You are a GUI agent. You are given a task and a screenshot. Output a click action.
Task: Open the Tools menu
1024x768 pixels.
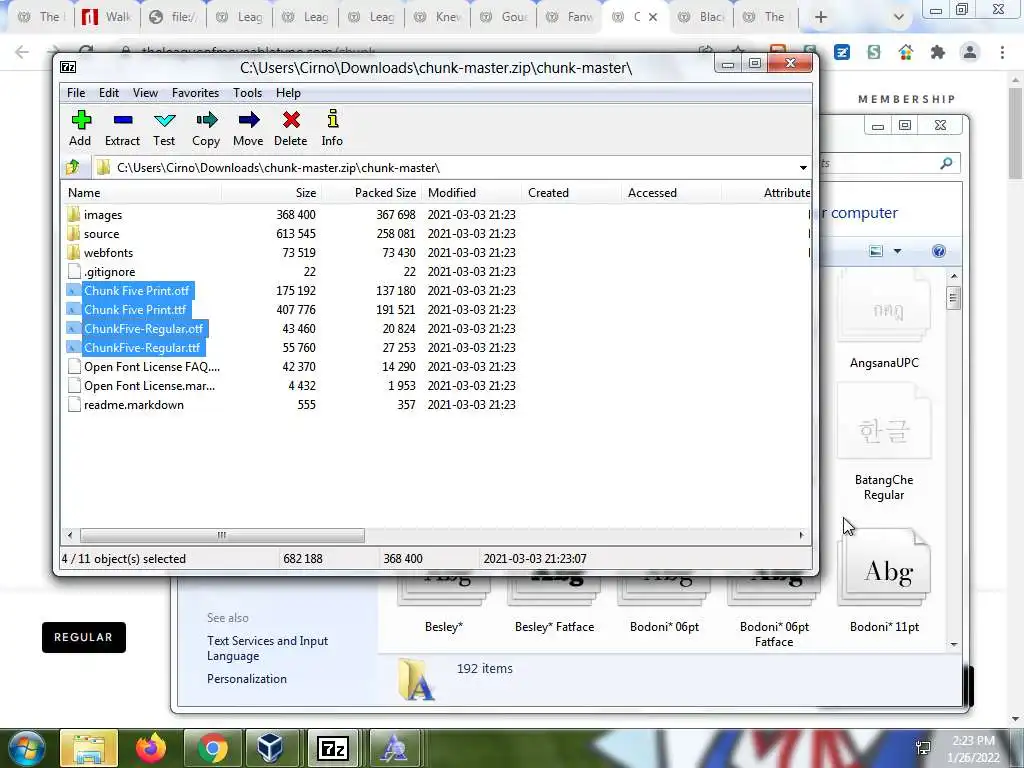click(248, 93)
